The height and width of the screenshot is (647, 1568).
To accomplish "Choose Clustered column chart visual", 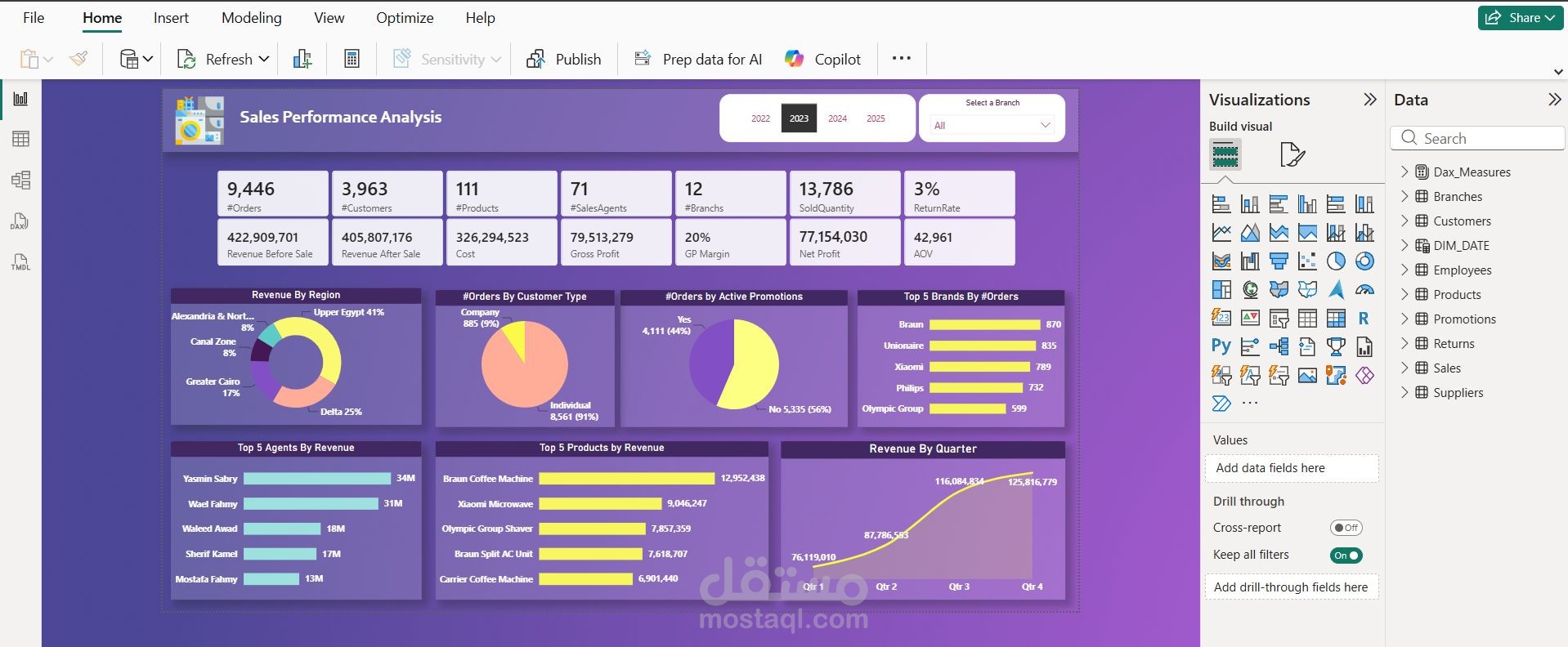I will [x=1307, y=204].
